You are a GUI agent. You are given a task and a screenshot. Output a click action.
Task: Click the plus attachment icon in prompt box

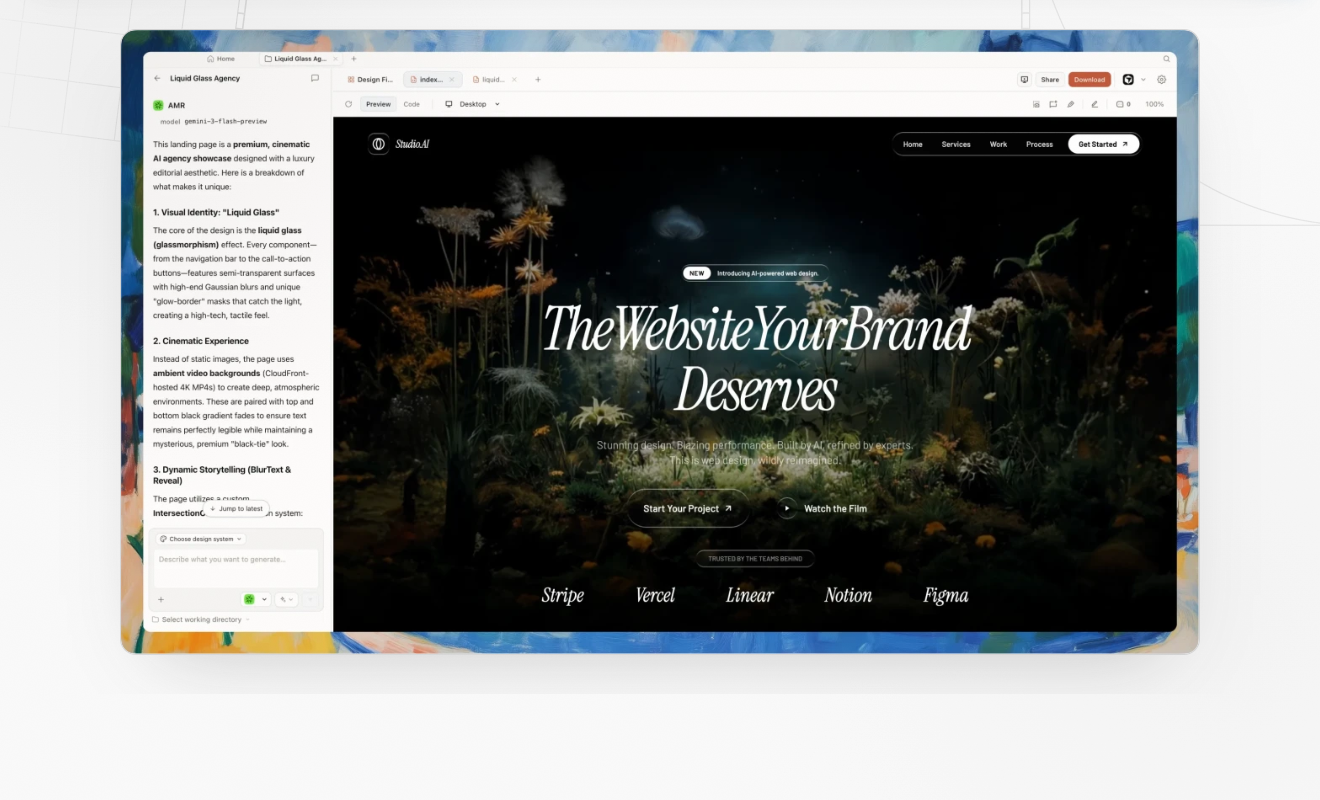161,600
